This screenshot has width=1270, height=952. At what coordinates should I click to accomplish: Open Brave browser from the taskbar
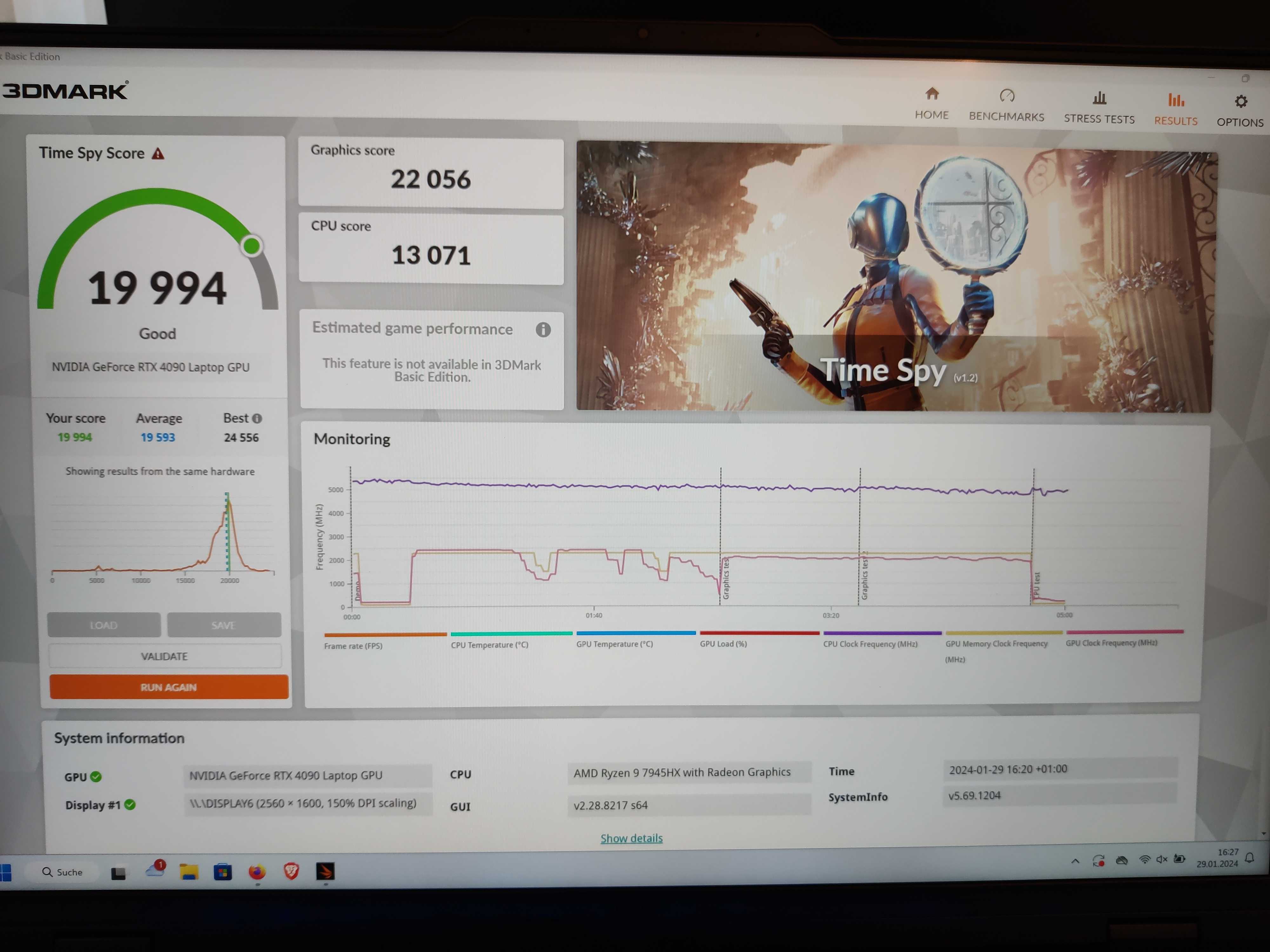291,872
